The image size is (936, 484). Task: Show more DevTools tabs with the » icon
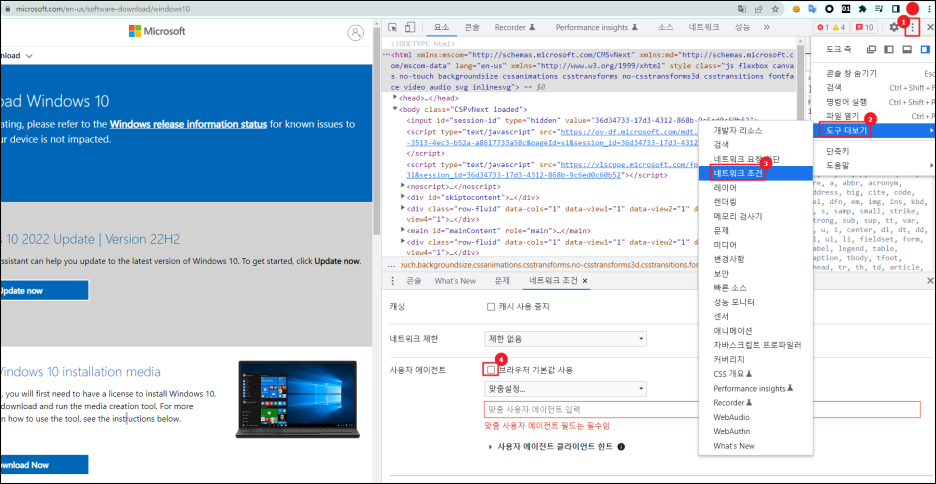[766, 27]
